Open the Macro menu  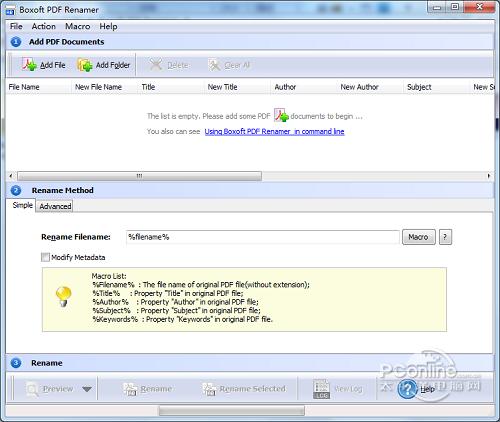pyautogui.click(x=78, y=26)
